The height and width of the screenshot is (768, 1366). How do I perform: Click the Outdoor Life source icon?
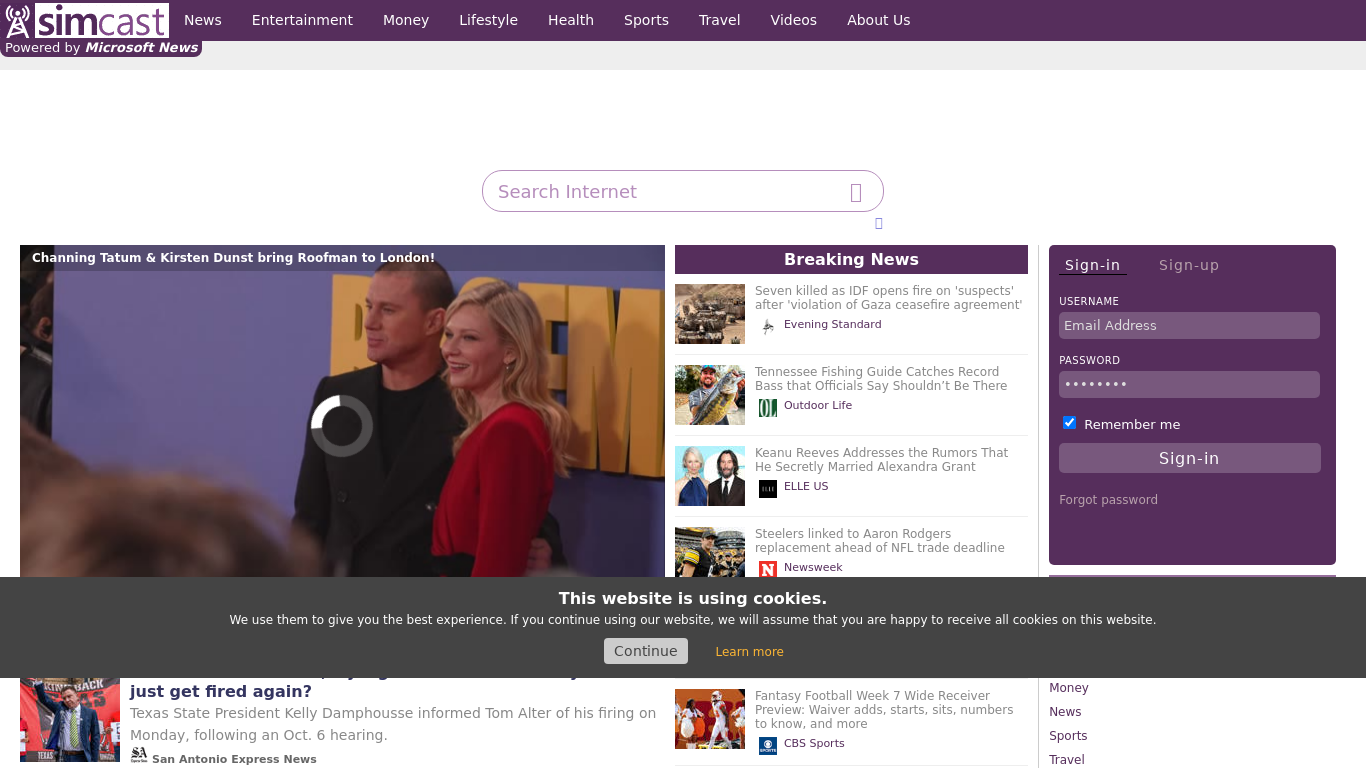coord(767,407)
